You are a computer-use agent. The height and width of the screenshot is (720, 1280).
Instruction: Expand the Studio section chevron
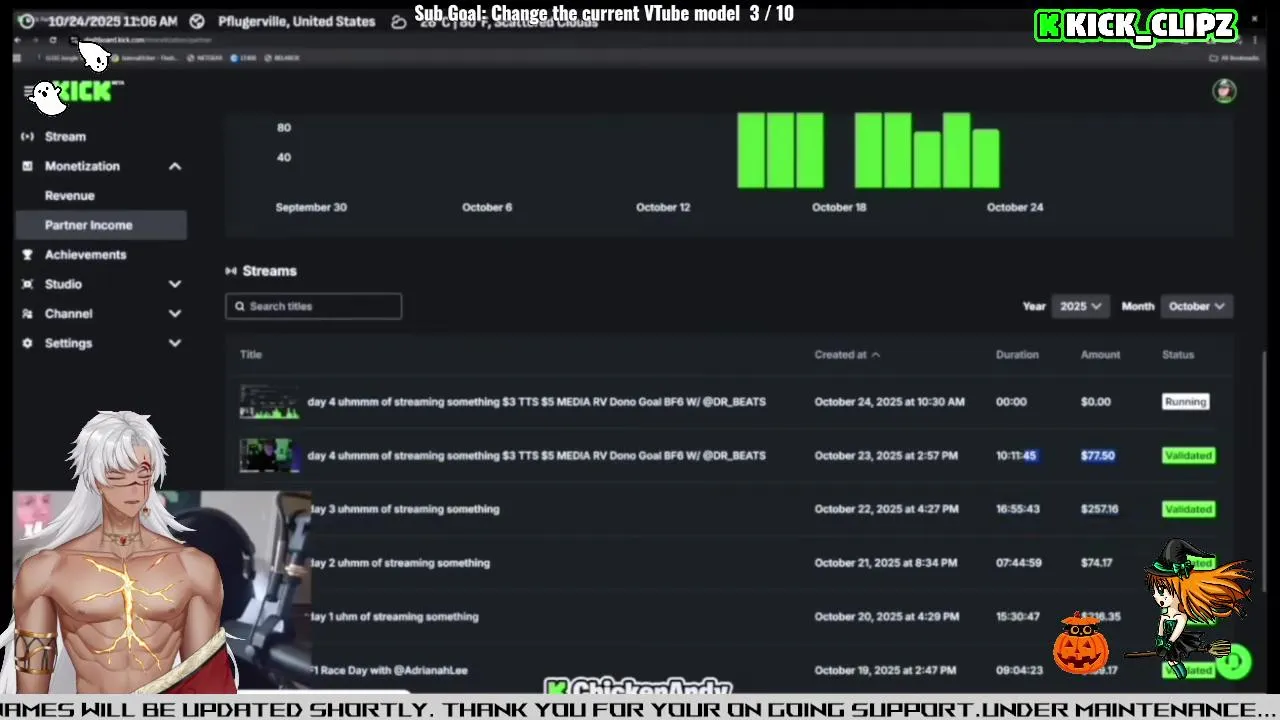click(175, 284)
